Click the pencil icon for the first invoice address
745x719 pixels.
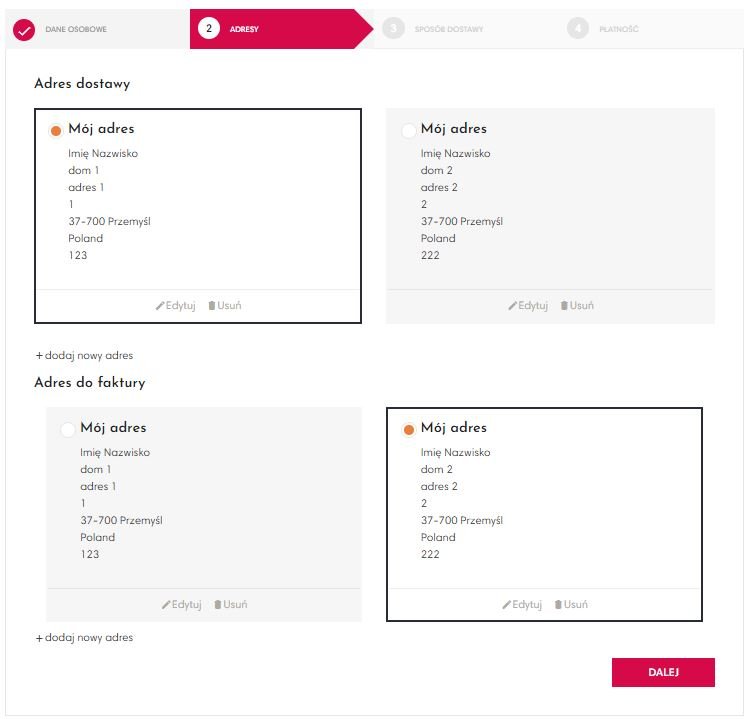tap(166, 605)
